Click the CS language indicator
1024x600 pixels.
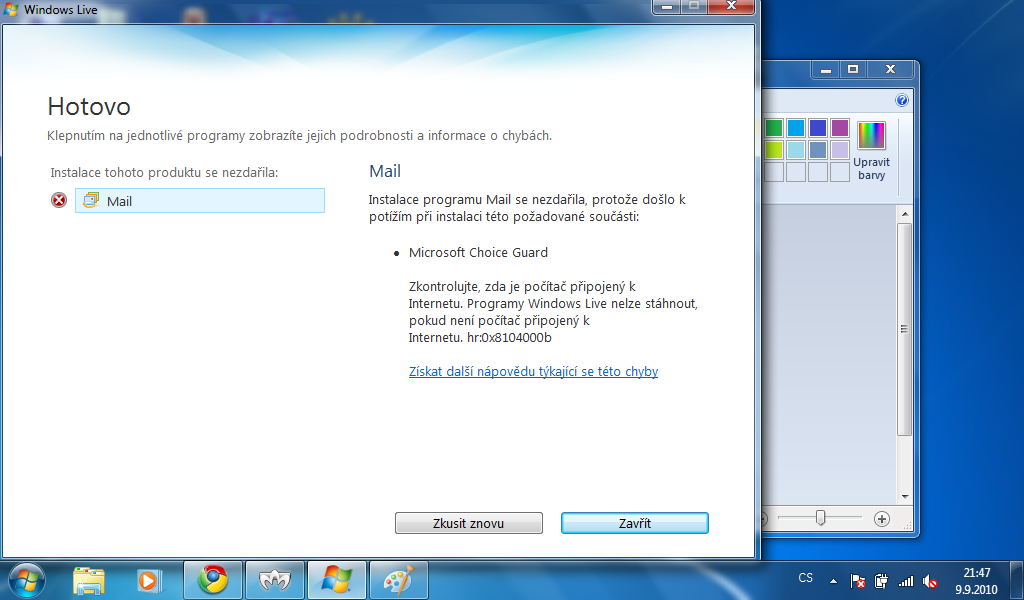pyautogui.click(x=806, y=578)
